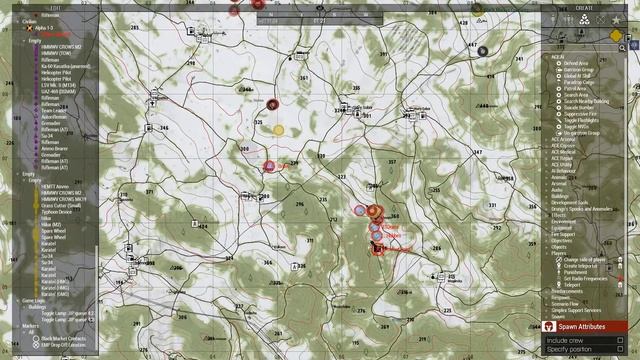Collapse the Players category
This screenshot has width=640, height=360.
coord(547,253)
